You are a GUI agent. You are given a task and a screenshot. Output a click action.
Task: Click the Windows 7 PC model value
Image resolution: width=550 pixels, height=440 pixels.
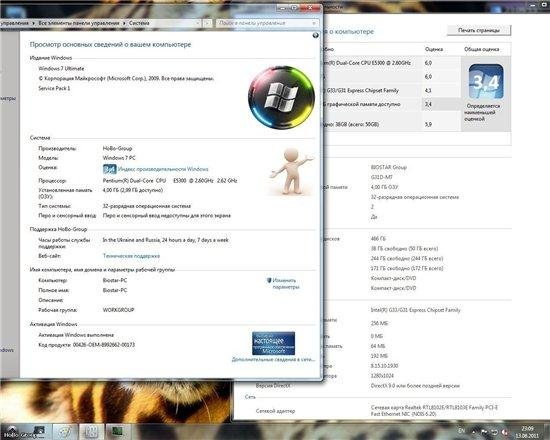click(119, 158)
